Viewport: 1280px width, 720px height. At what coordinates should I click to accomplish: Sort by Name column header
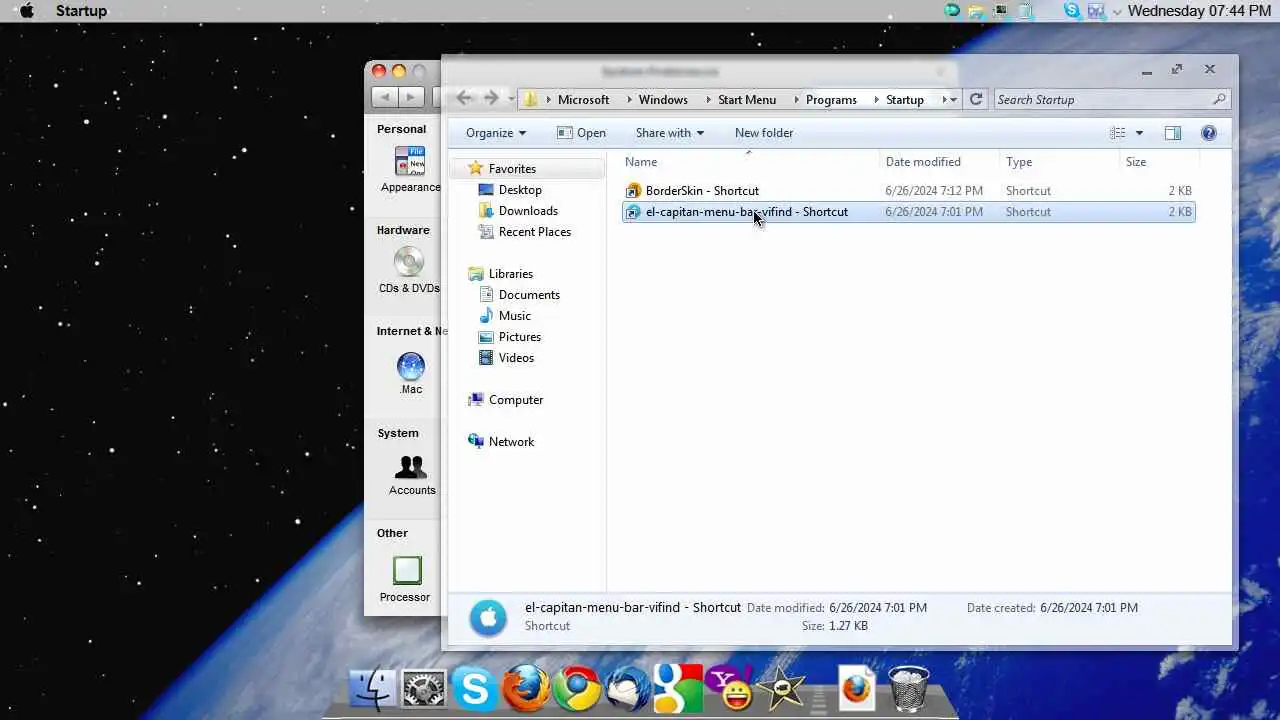coord(749,162)
